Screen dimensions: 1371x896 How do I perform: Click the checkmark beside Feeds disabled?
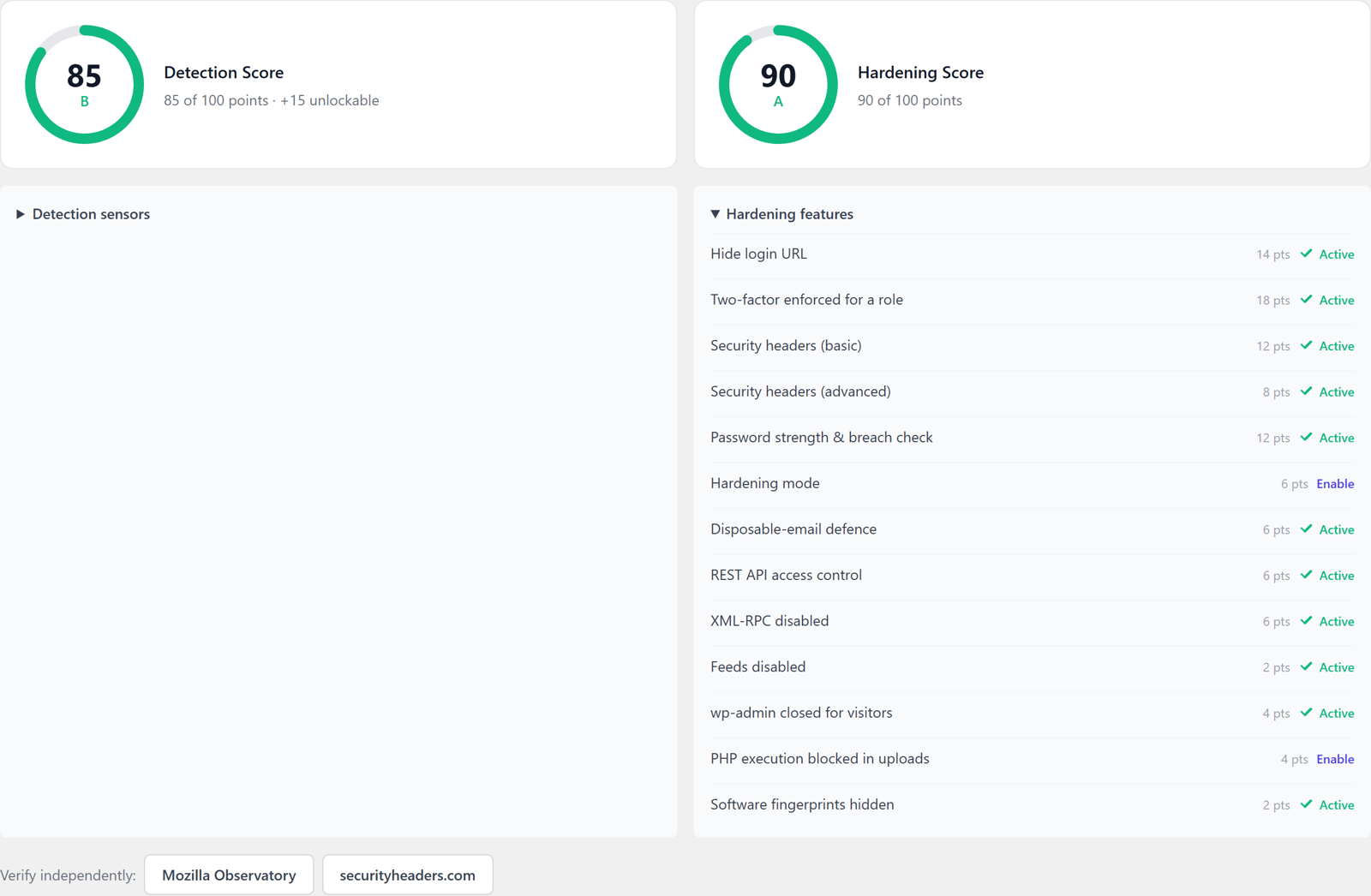point(1306,666)
